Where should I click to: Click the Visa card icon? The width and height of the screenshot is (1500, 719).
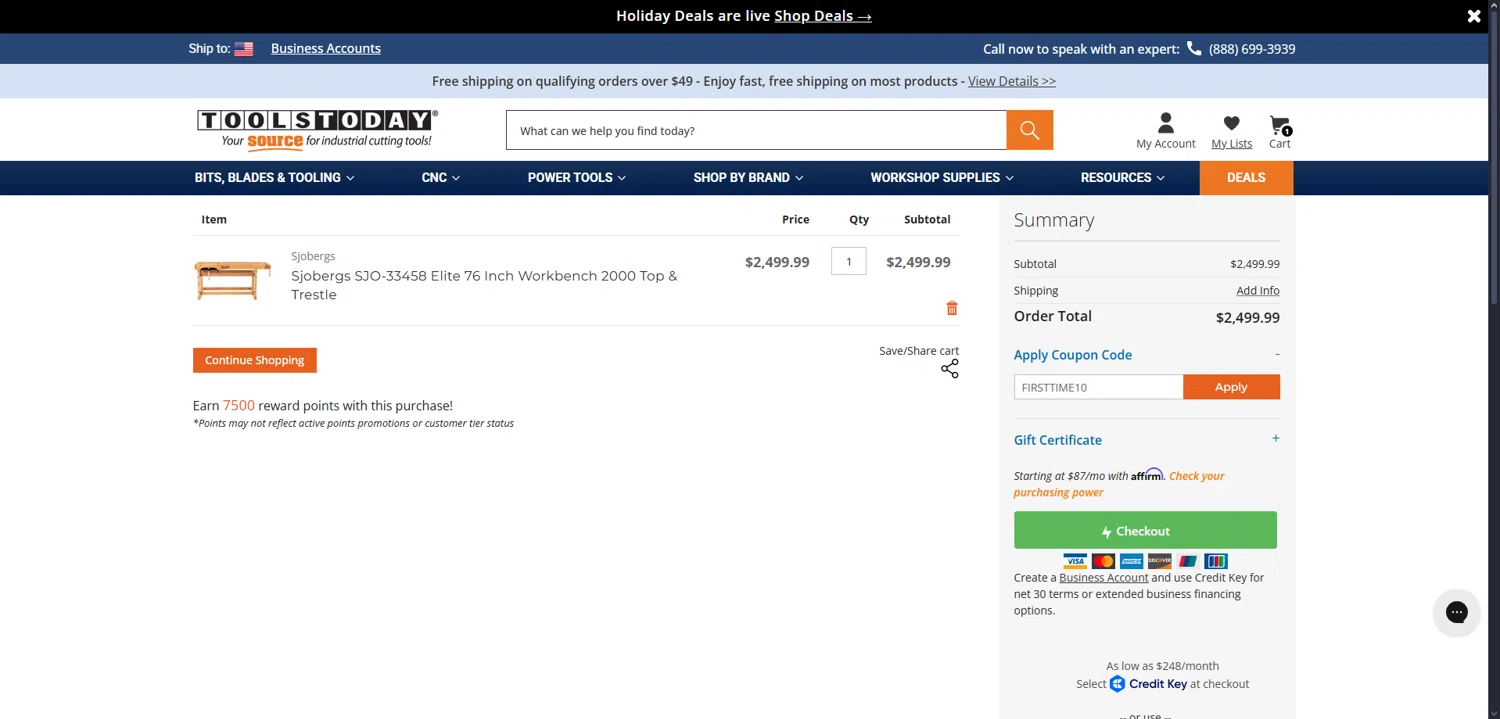(1075, 561)
